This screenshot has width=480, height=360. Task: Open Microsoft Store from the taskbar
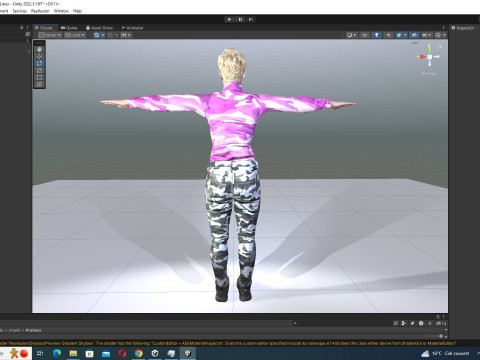pos(89,353)
